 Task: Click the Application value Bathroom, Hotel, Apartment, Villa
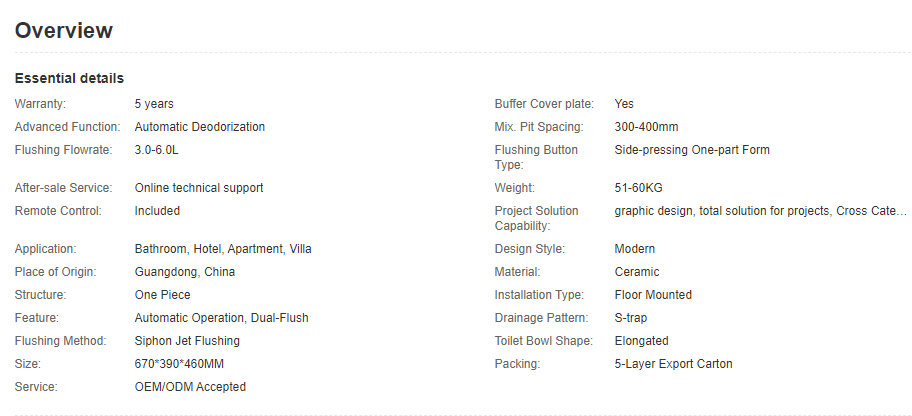[223, 249]
